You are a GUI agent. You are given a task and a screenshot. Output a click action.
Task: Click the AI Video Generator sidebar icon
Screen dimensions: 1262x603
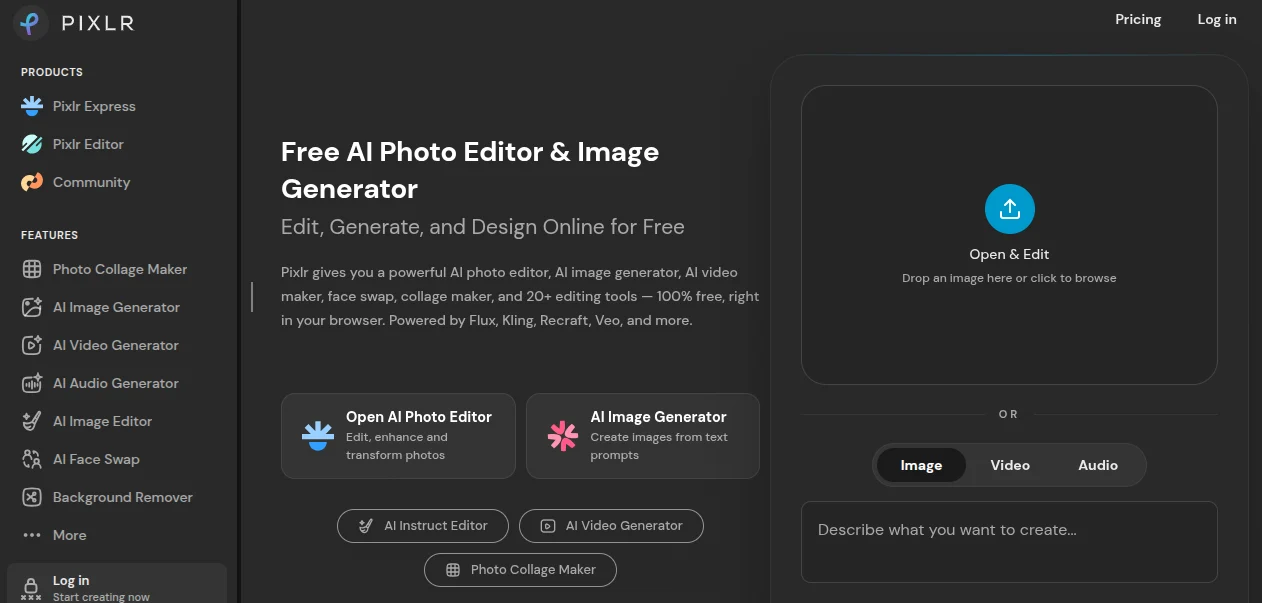point(32,345)
